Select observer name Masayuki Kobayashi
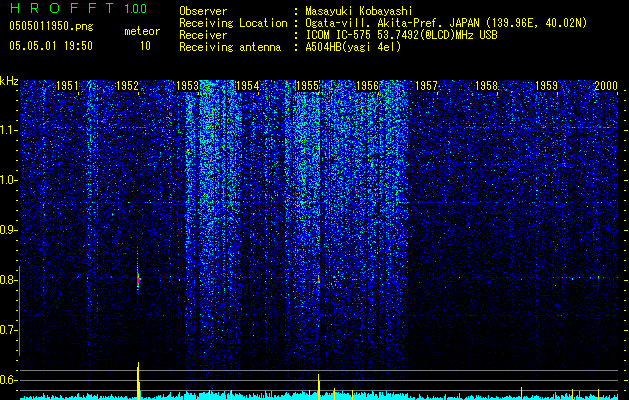Image resolution: width=629 pixels, height=400 pixels. pyautogui.click(x=359, y=11)
